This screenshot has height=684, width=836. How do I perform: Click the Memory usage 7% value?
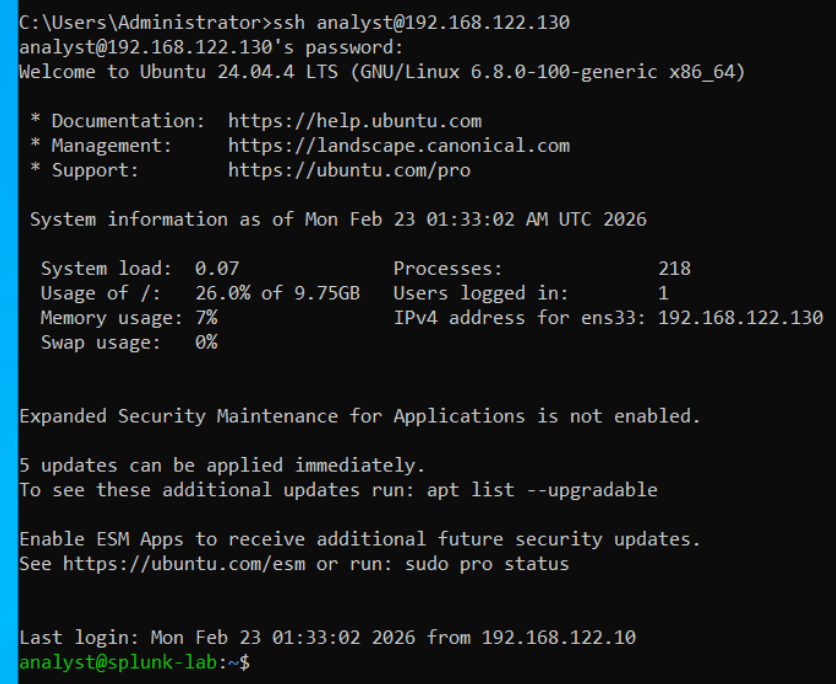(206, 318)
